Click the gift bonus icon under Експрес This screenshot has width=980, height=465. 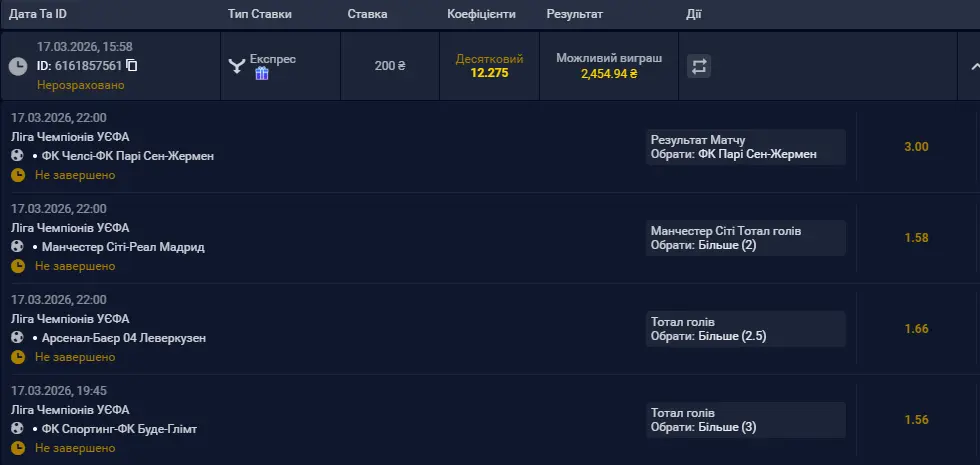[262, 73]
